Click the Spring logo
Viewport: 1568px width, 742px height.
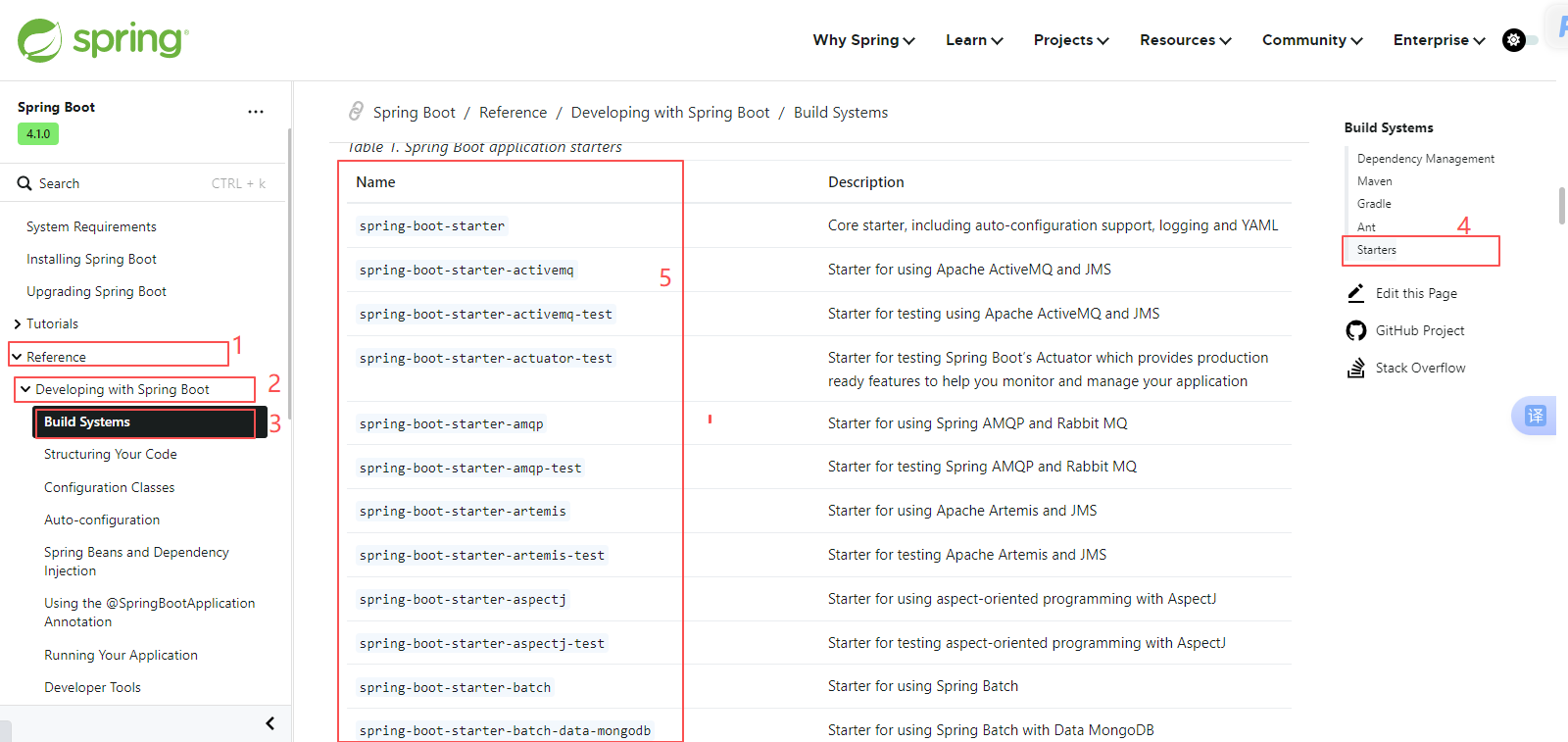point(103,40)
